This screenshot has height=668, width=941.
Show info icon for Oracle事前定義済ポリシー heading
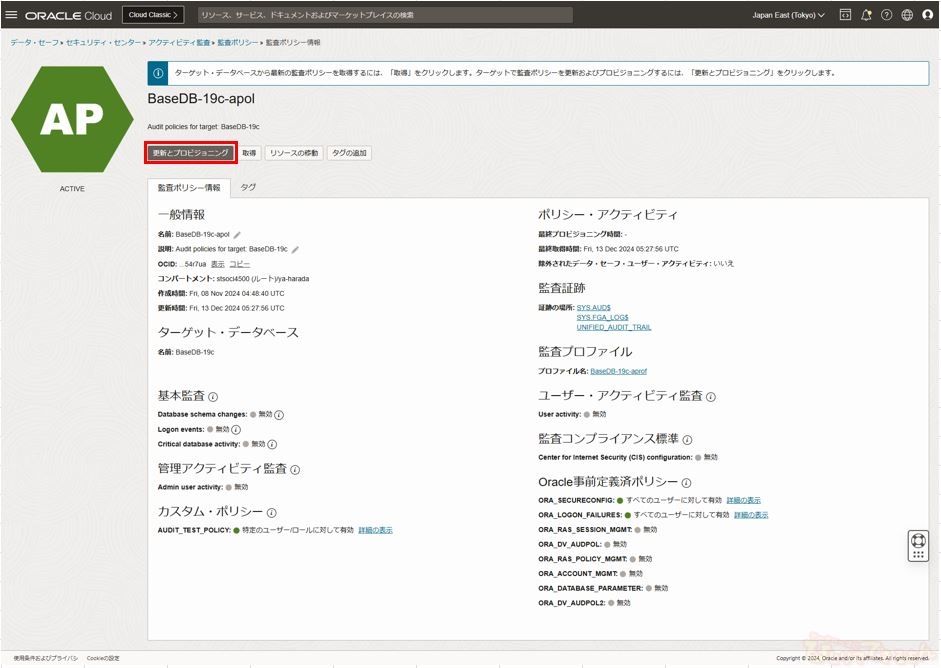point(686,483)
